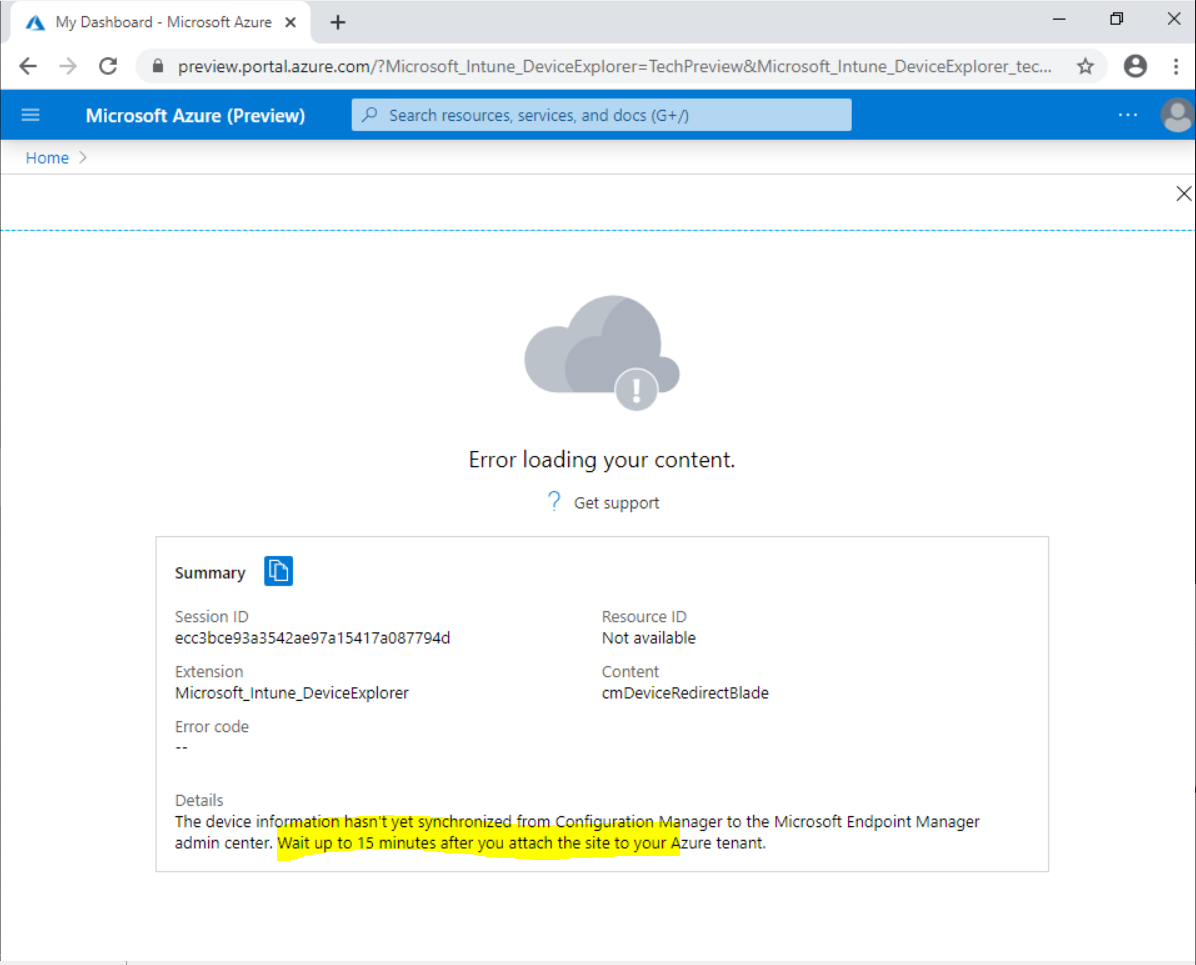Click the Azure ellipsis more options
Image resolution: width=1196 pixels, height=965 pixels.
(x=1128, y=115)
